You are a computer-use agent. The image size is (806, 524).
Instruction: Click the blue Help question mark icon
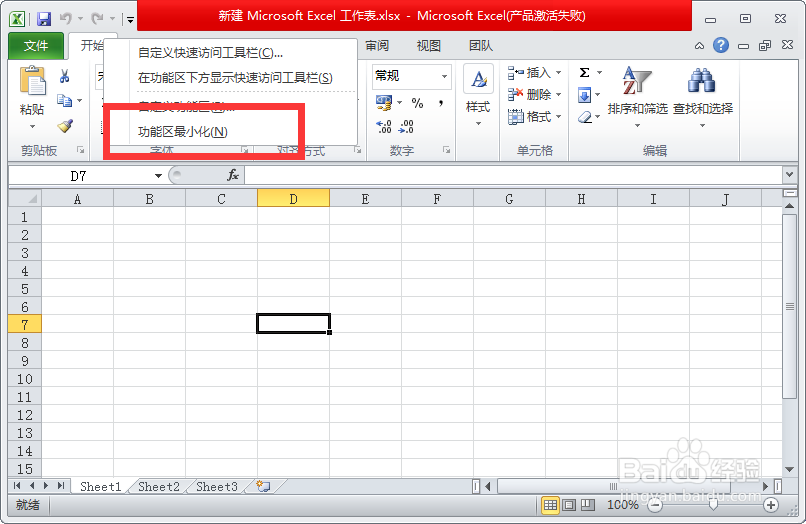pos(721,45)
